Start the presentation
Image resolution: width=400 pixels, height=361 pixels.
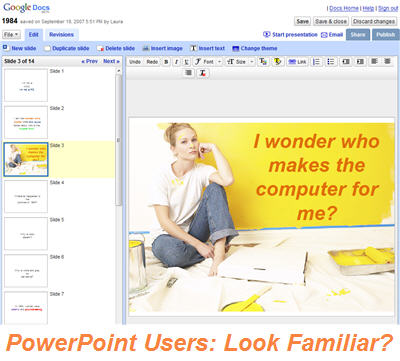pos(290,34)
